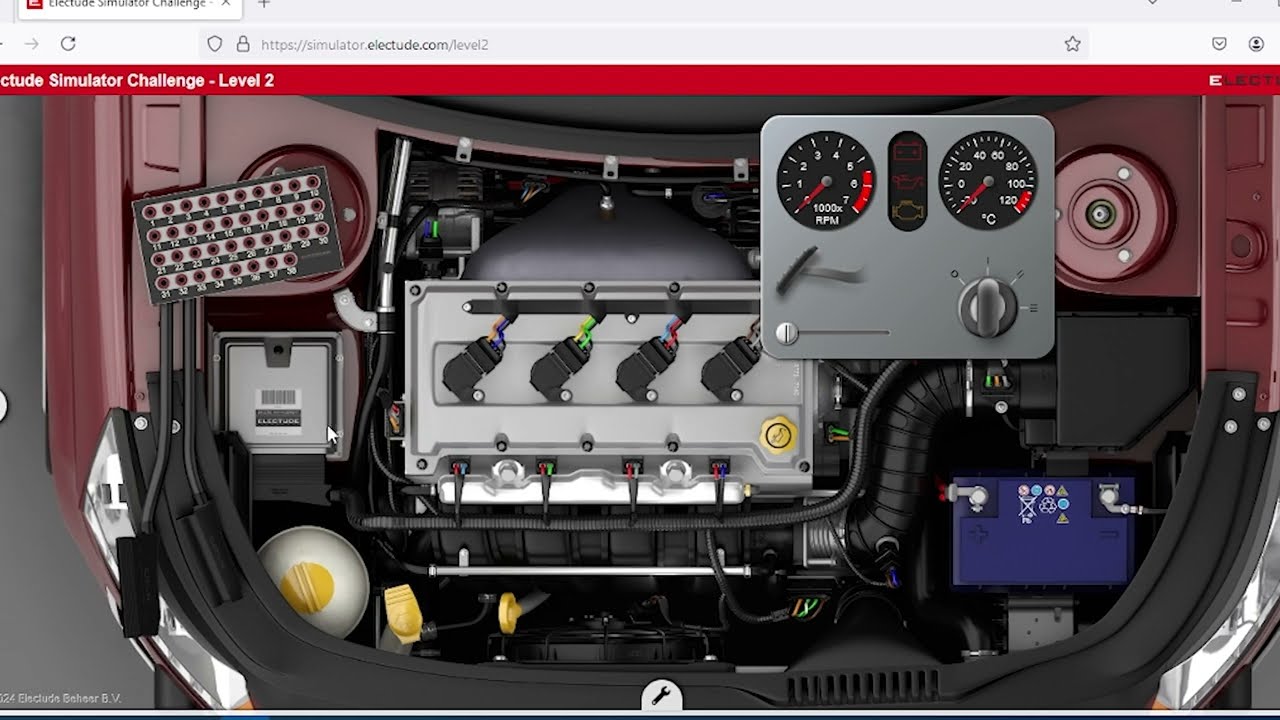Reload the simulator page
This screenshot has width=1280, height=720.
[x=68, y=44]
